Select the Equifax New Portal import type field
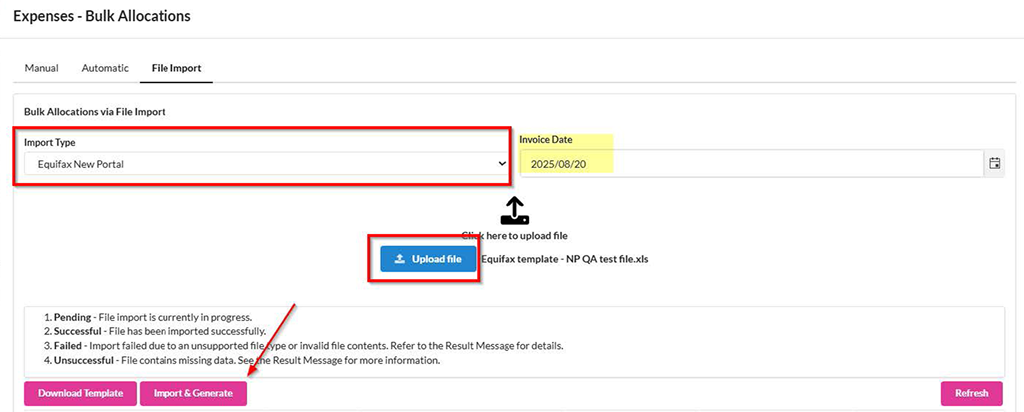Viewport: 1024px width, 412px height. (x=260, y=164)
